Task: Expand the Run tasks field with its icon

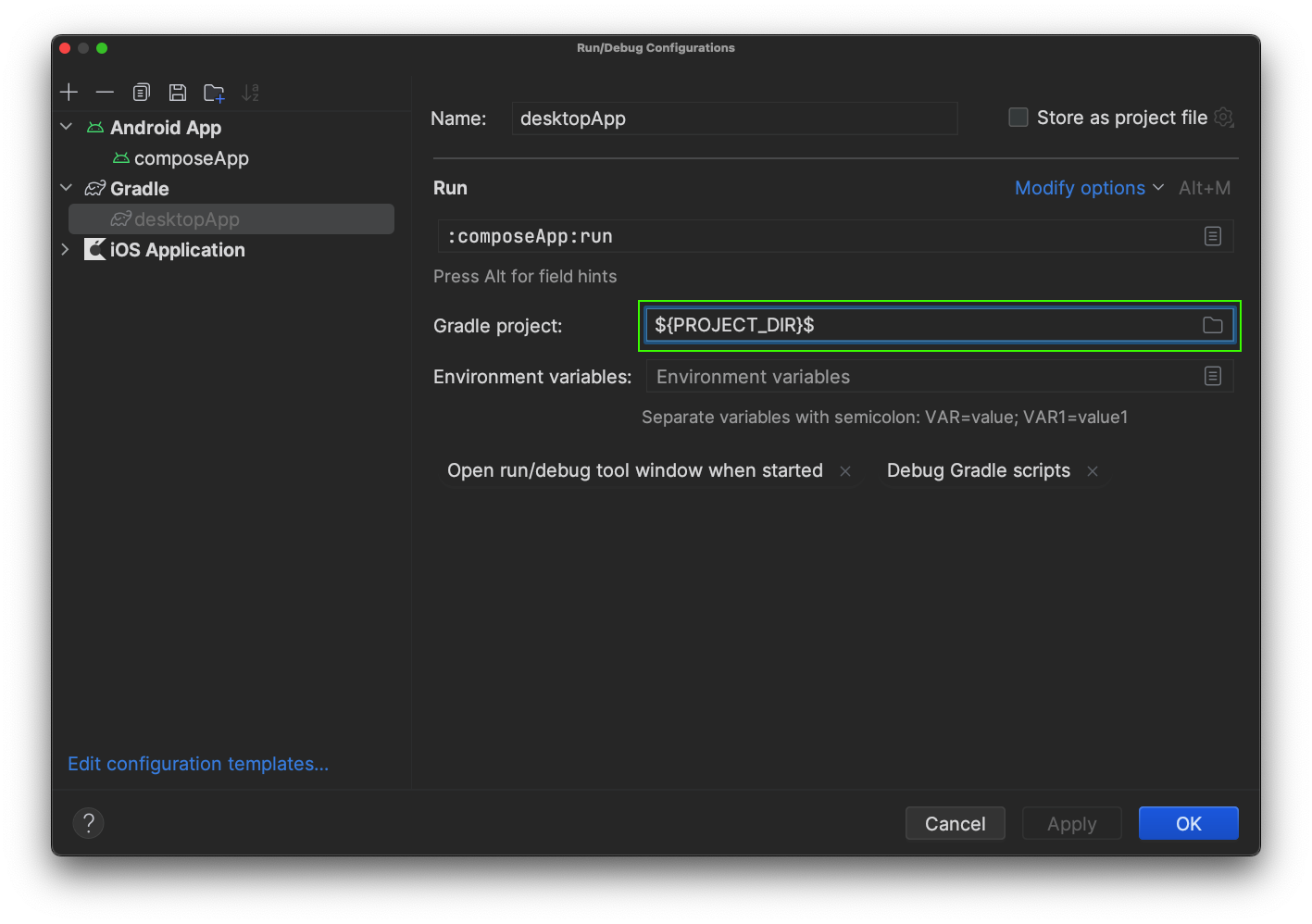Action: (x=1213, y=236)
